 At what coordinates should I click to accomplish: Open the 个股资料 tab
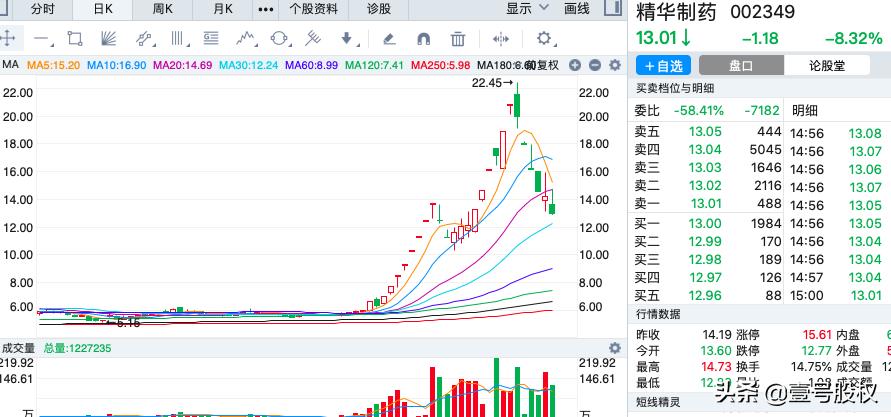pyautogui.click(x=314, y=9)
